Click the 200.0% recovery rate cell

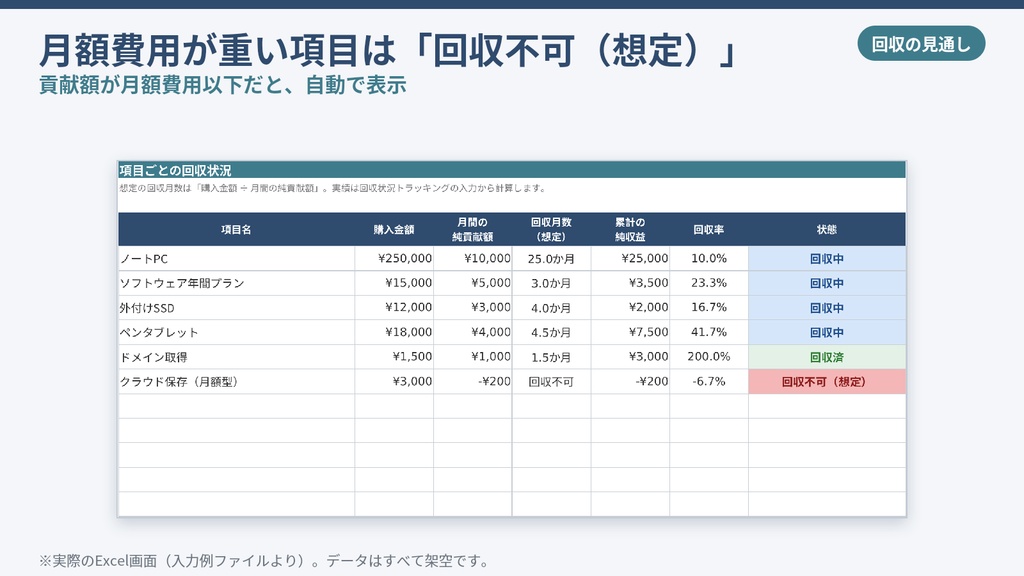point(709,357)
